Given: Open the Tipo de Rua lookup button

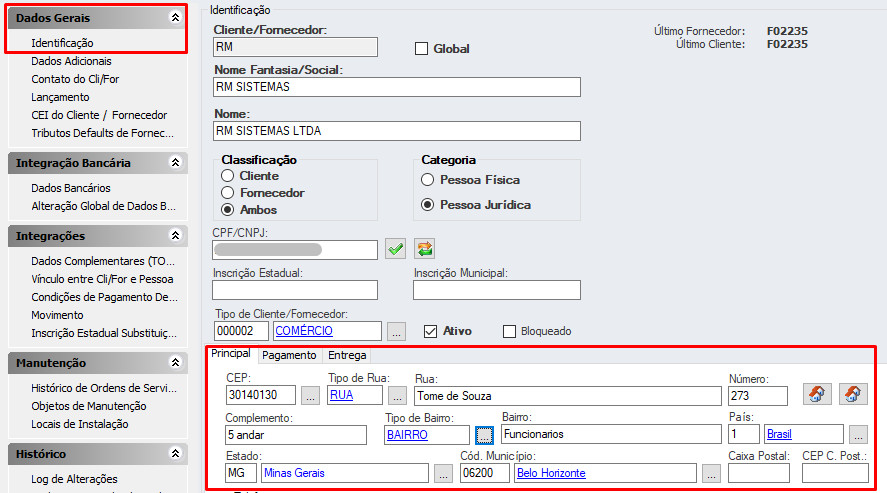Looking at the screenshot, I should coord(397,395).
